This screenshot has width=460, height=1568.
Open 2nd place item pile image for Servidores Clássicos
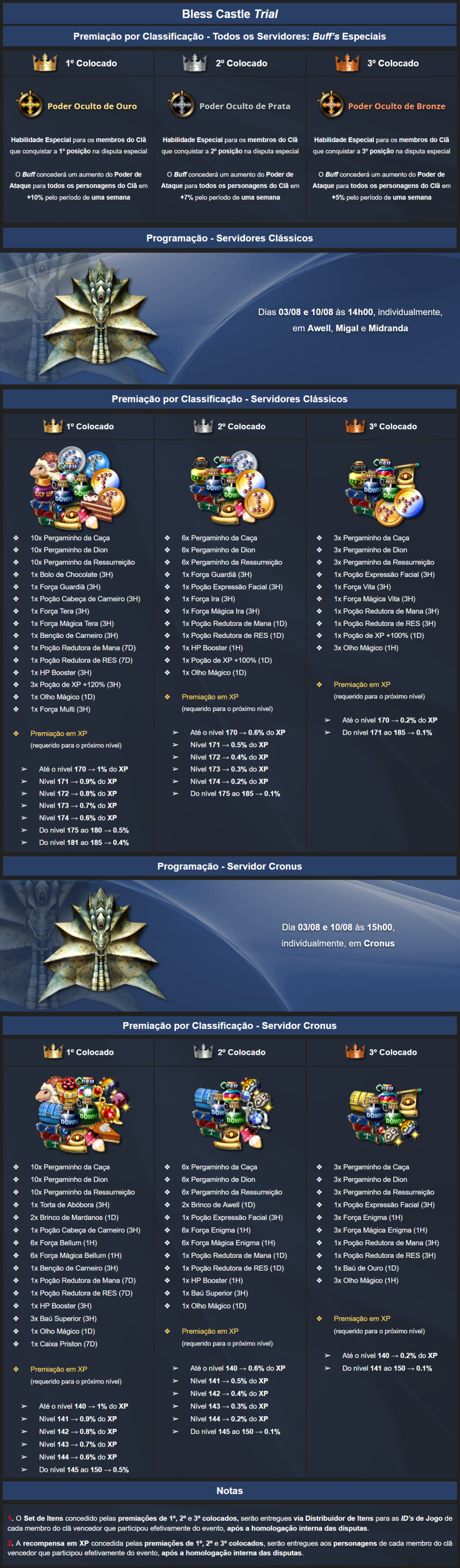(230, 488)
